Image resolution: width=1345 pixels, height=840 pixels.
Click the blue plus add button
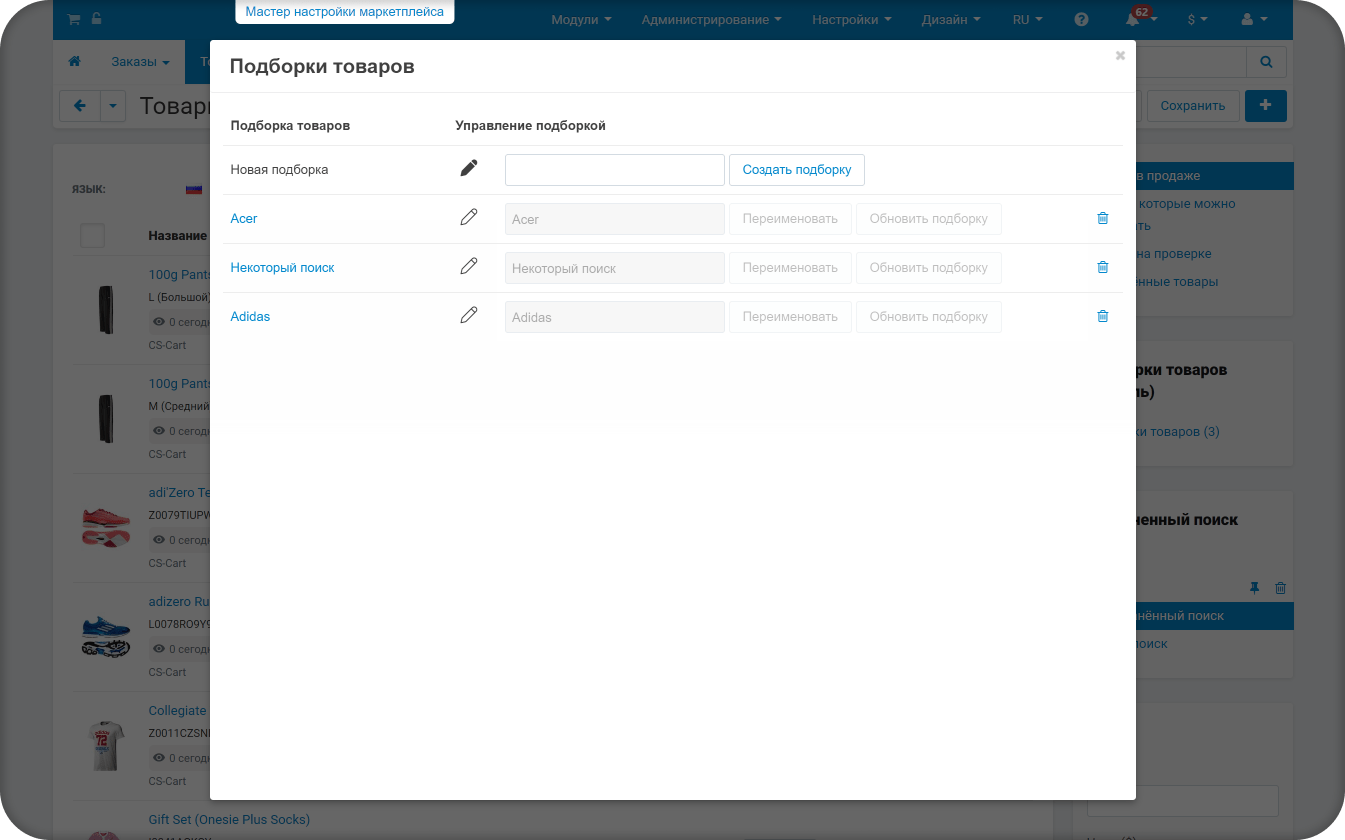pyautogui.click(x=1265, y=105)
